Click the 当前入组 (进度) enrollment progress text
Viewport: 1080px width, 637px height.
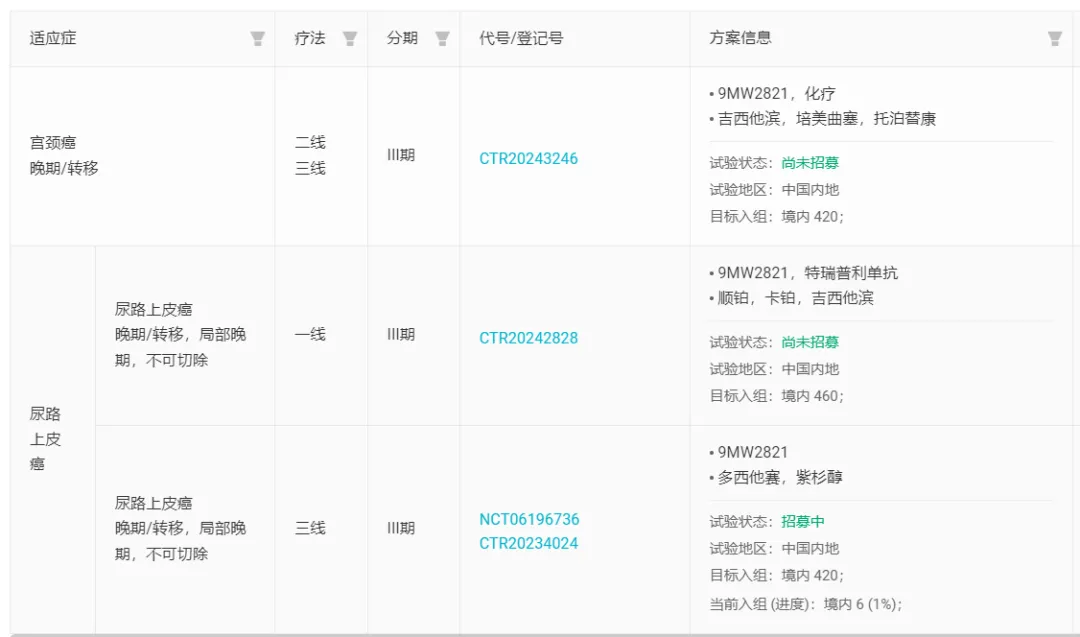pyautogui.click(x=805, y=603)
